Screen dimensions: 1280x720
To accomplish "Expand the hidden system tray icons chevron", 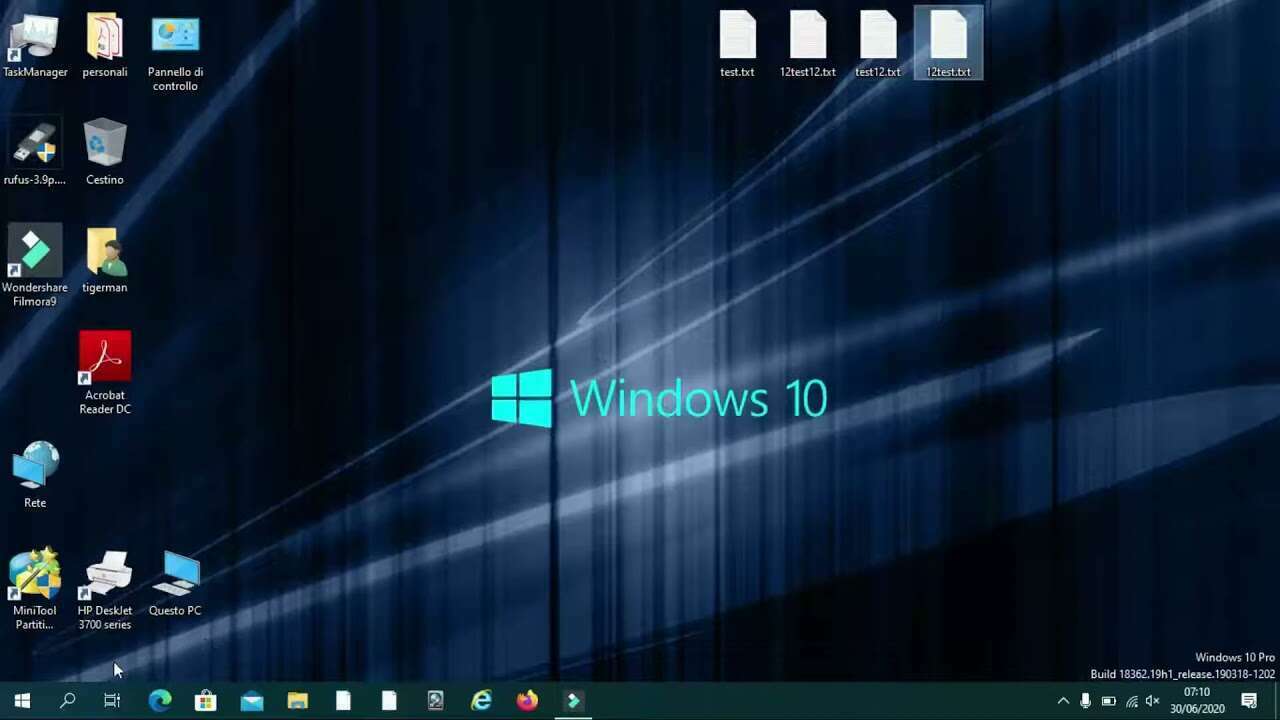I will [1063, 701].
